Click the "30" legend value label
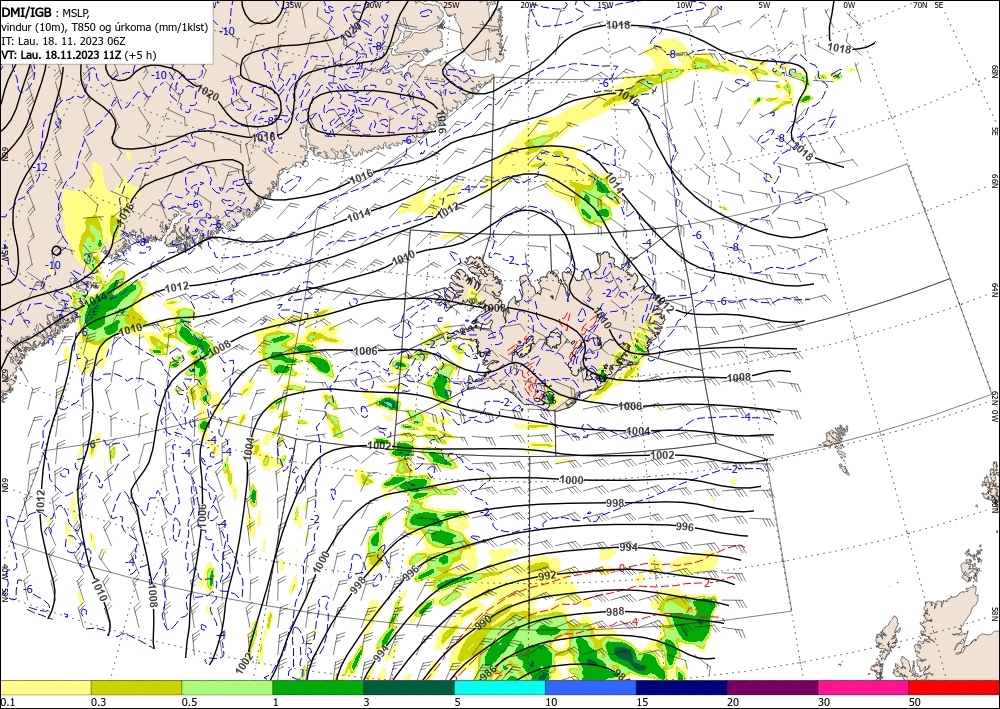The image size is (1000, 709). pos(824,702)
